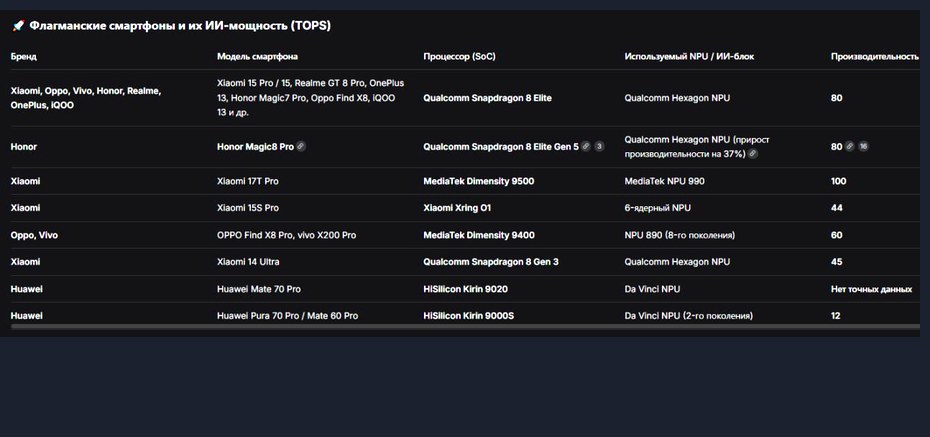Click the model cell starting Xiaomi 15 Pro / 15
This screenshot has width=930, height=437.
[311, 98]
